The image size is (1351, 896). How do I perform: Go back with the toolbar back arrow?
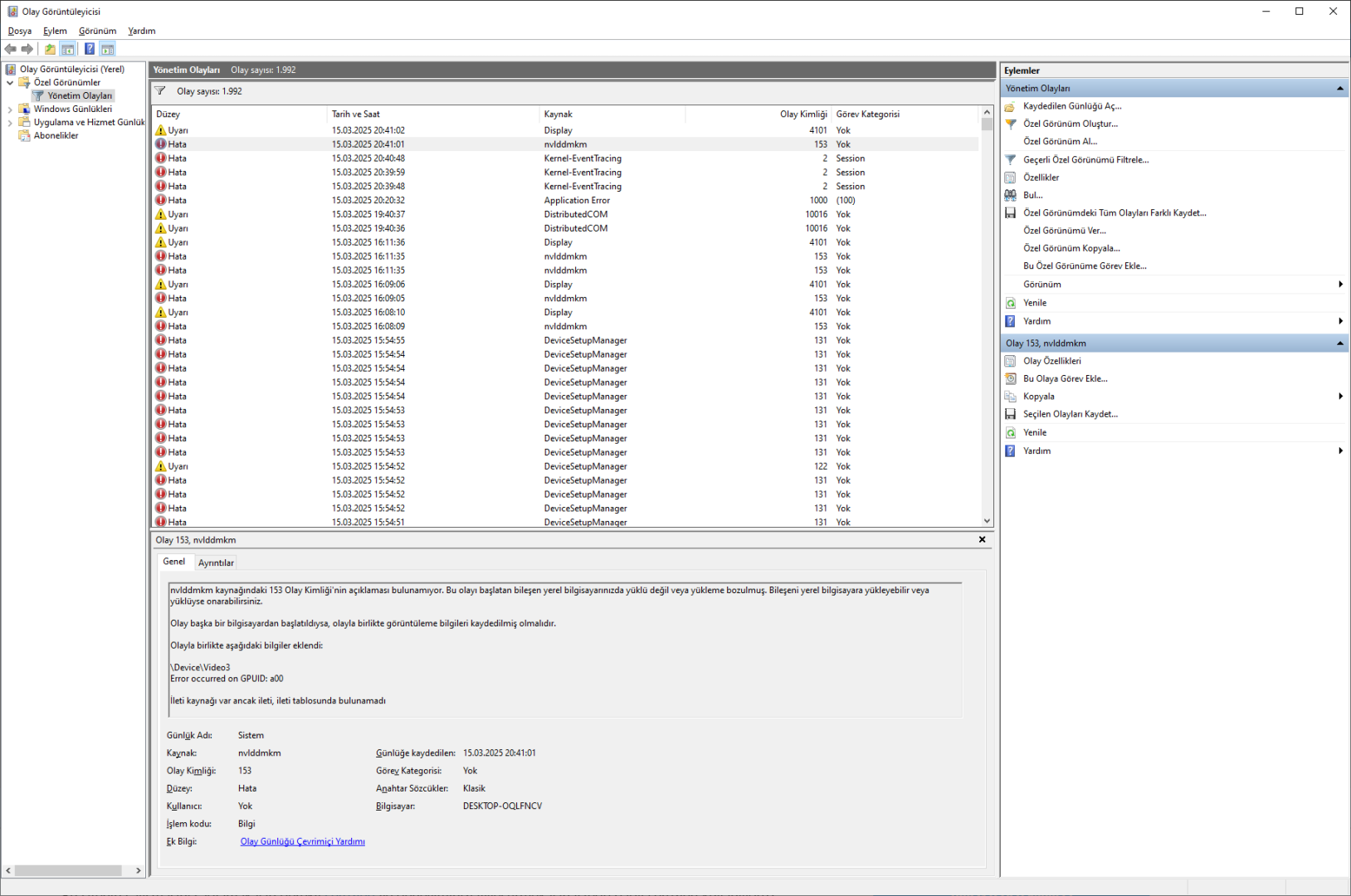click(x=11, y=49)
